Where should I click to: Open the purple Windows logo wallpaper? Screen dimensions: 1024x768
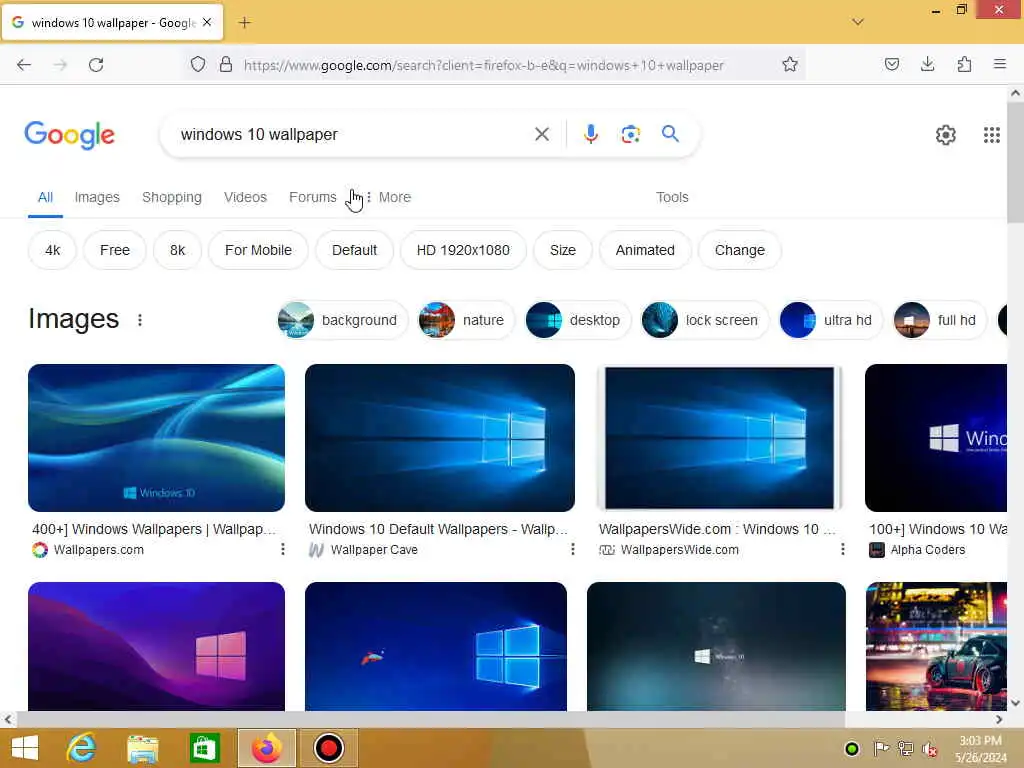coord(156,646)
